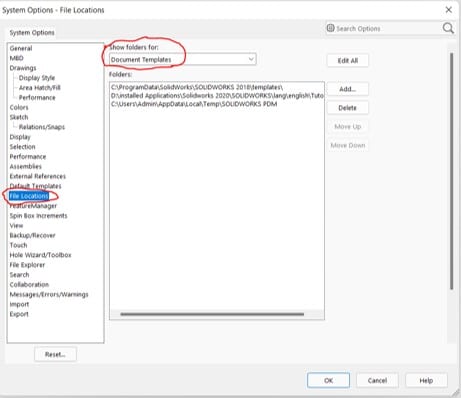Open Help for this dialog

pos(426,380)
